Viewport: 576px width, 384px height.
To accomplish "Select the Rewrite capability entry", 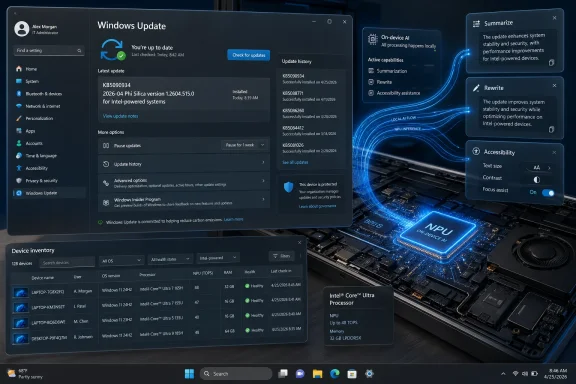I will [x=380, y=82].
